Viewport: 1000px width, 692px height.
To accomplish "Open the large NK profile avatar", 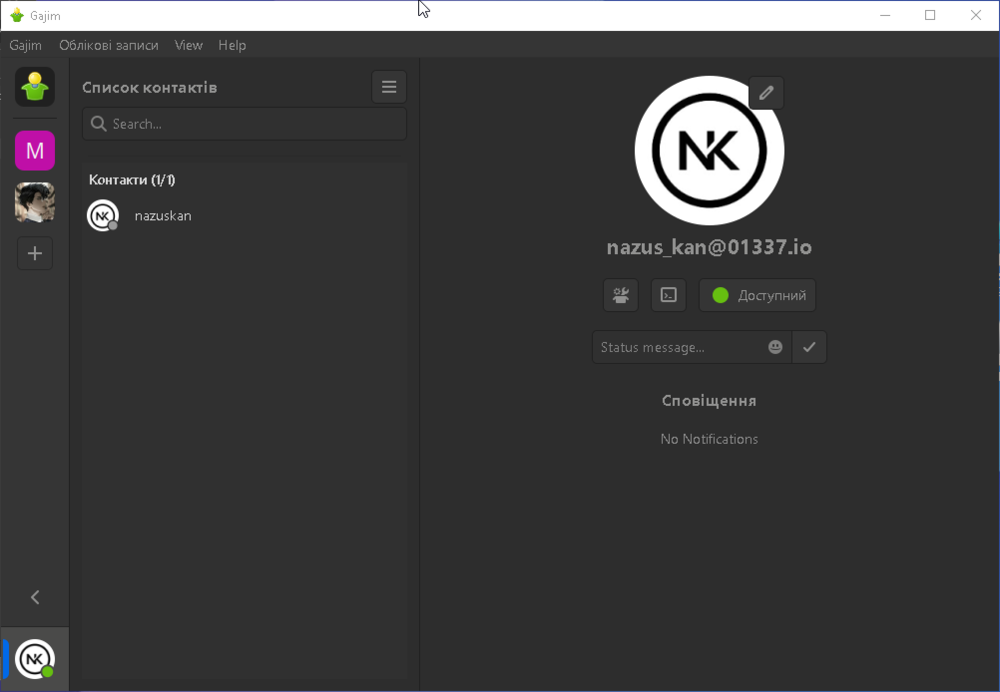I will pos(709,151).
